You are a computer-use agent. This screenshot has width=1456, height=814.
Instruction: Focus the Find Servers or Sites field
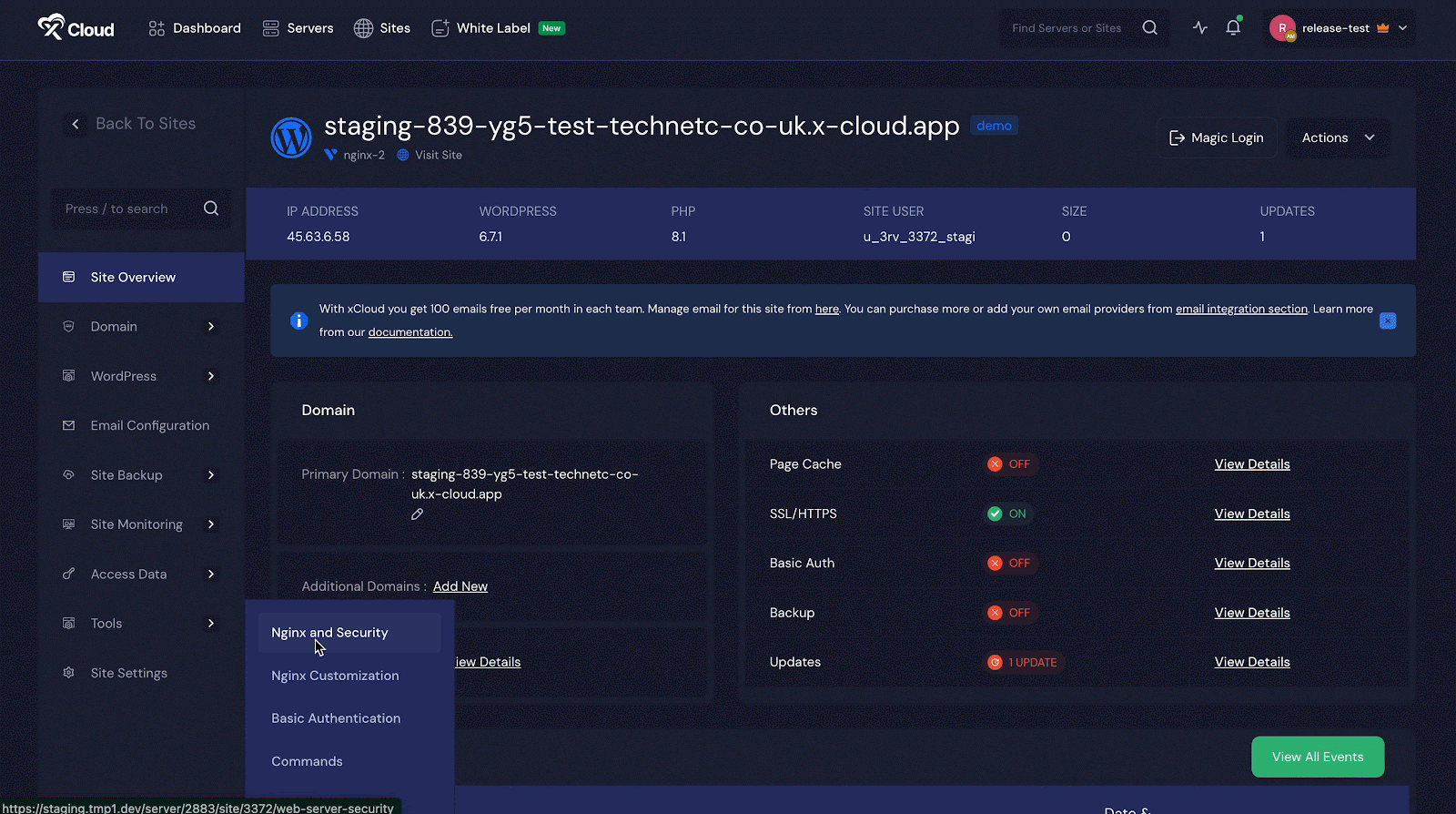(x=1067, y=28)
